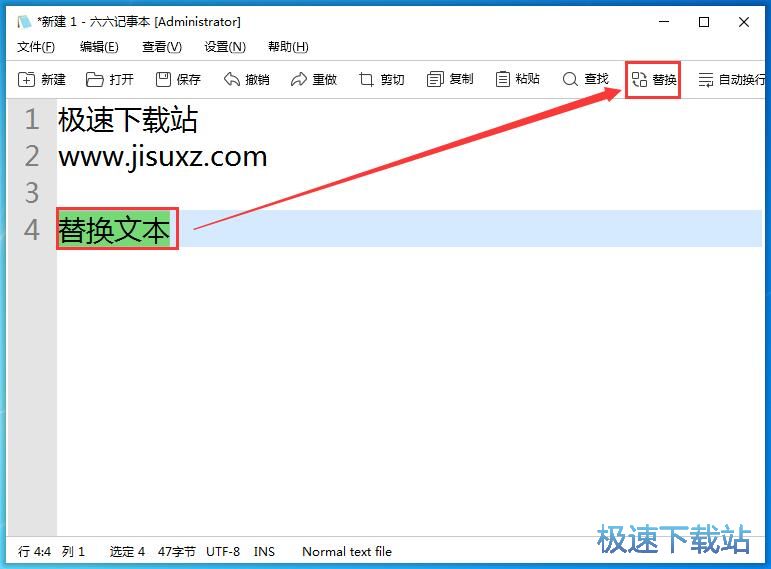771x569 pixels.
Task: Click INS insert mode indicator
Action: coord(264,552)
